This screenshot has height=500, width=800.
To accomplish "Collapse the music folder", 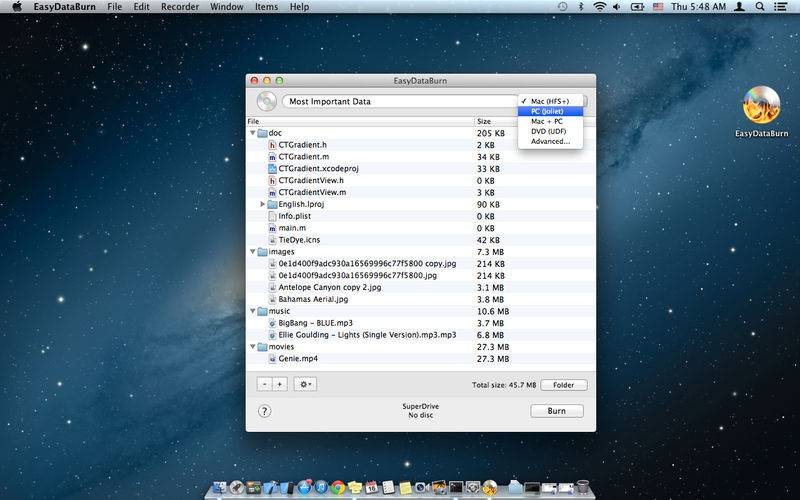I will click(253, 311).
